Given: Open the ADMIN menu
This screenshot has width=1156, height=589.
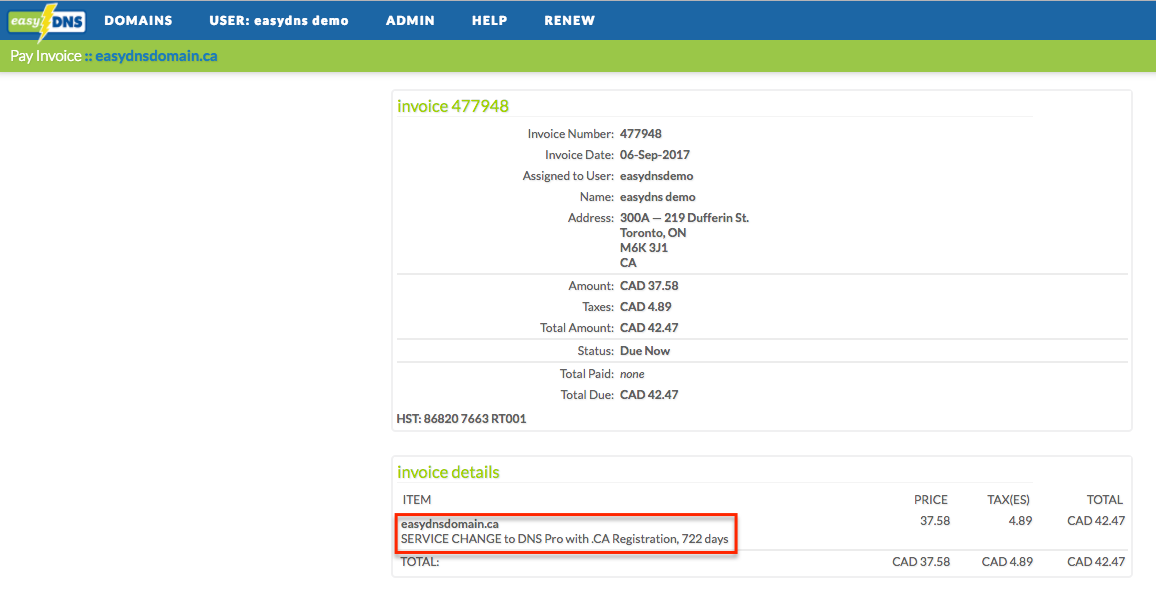Looking at the screenshot, I should pyautogui.click(x=410, y=21).
